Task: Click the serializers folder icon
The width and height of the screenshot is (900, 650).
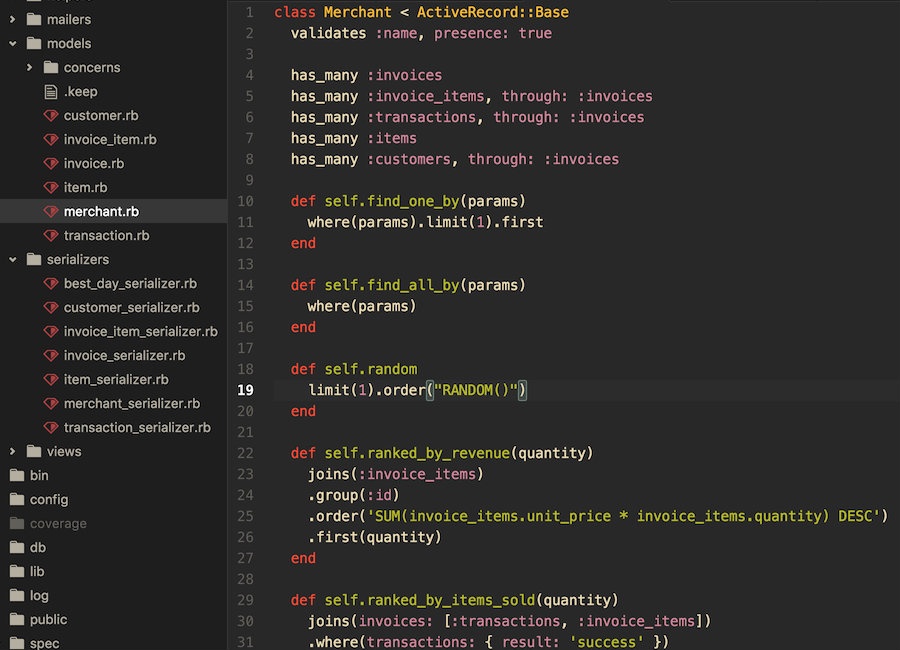Action: 34,260
